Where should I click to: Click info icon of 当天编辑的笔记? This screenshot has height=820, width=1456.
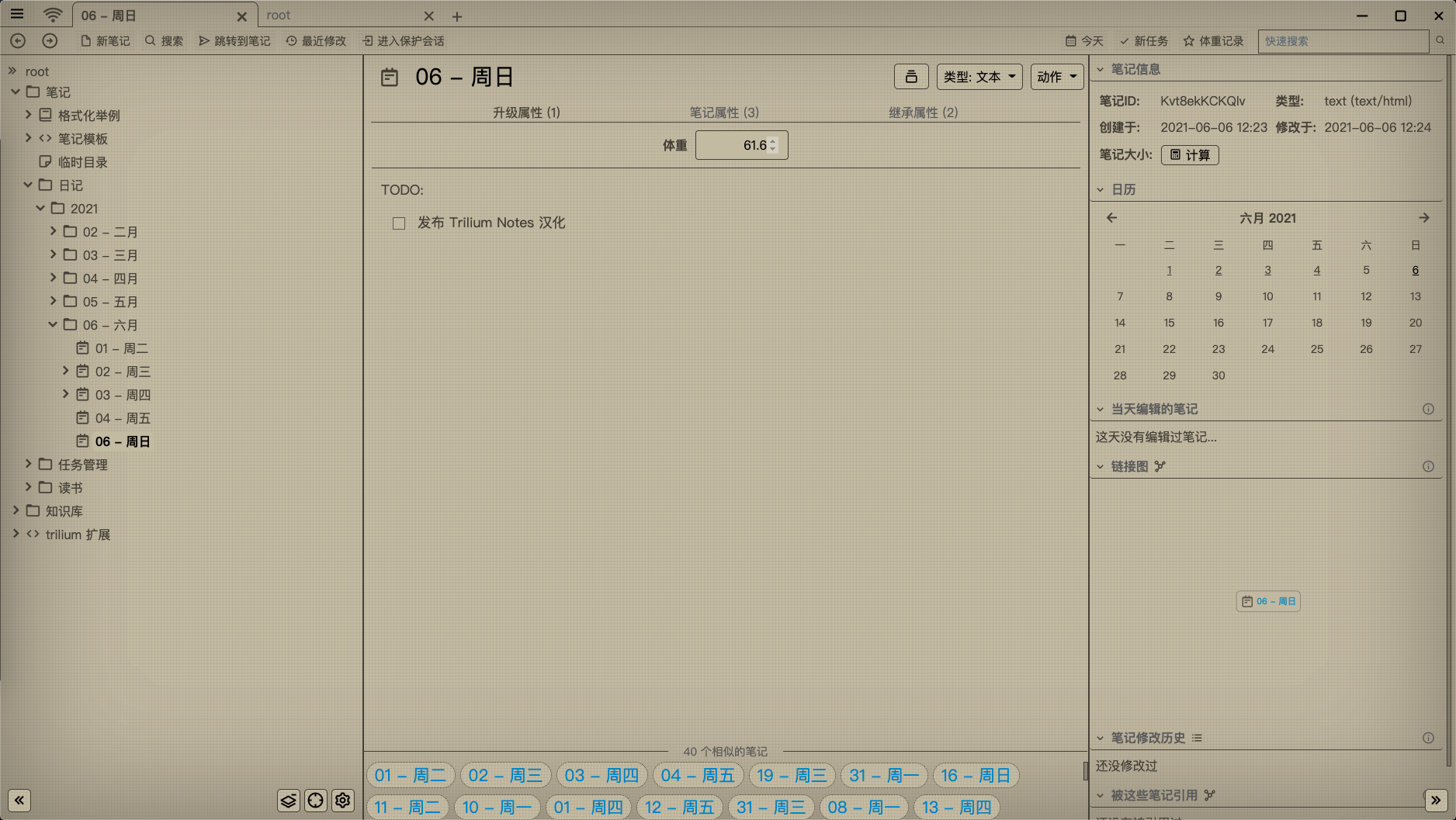point(1428,409)
